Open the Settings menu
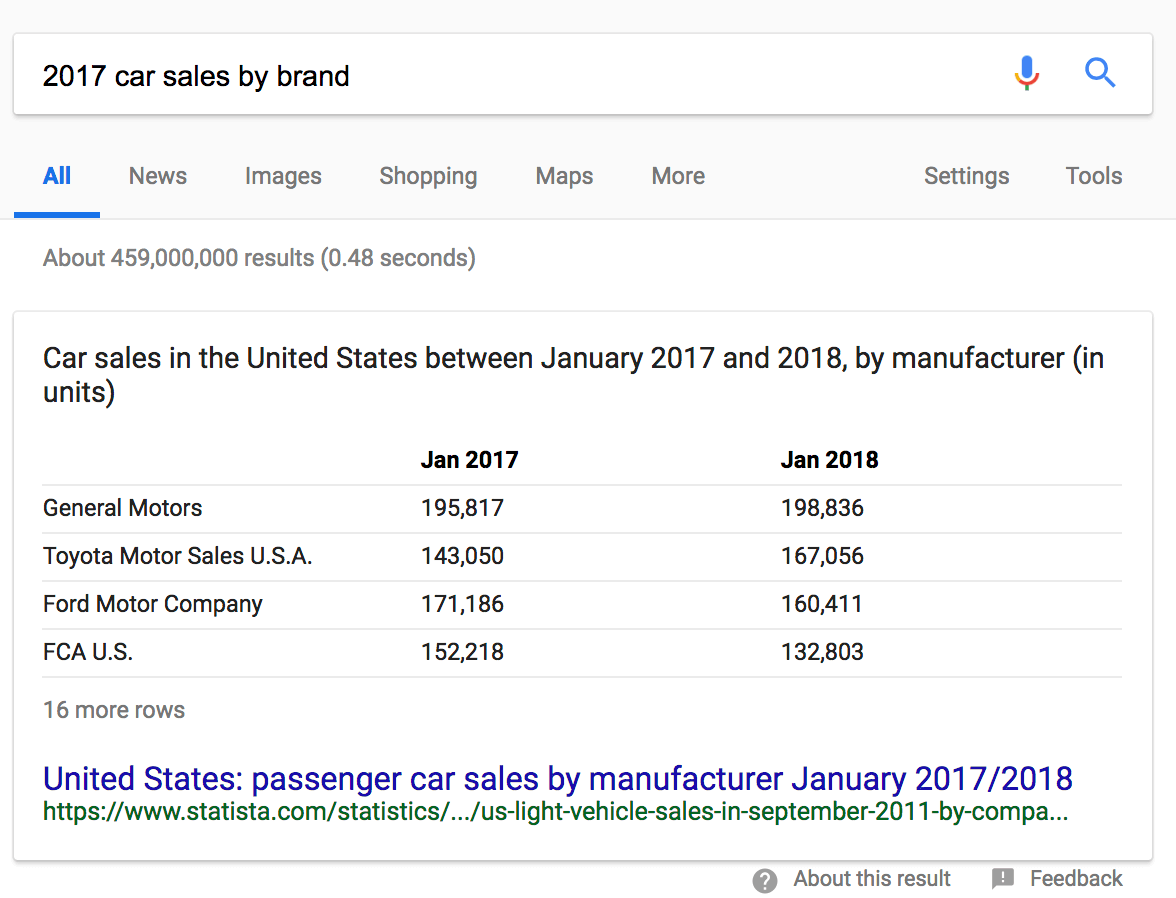The height and width of the screenshot is (898, 1176). pyautogui.click(x=966, y=176)
